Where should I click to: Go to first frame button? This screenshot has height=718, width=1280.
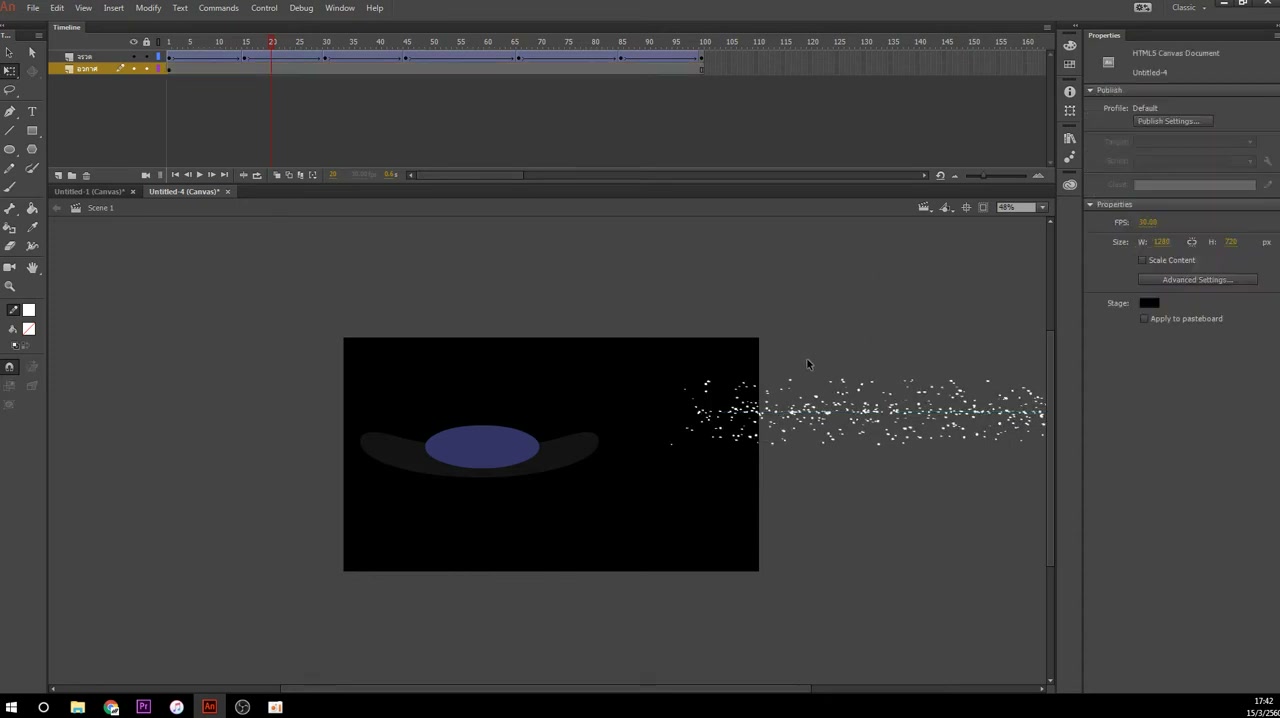(175, 175)
